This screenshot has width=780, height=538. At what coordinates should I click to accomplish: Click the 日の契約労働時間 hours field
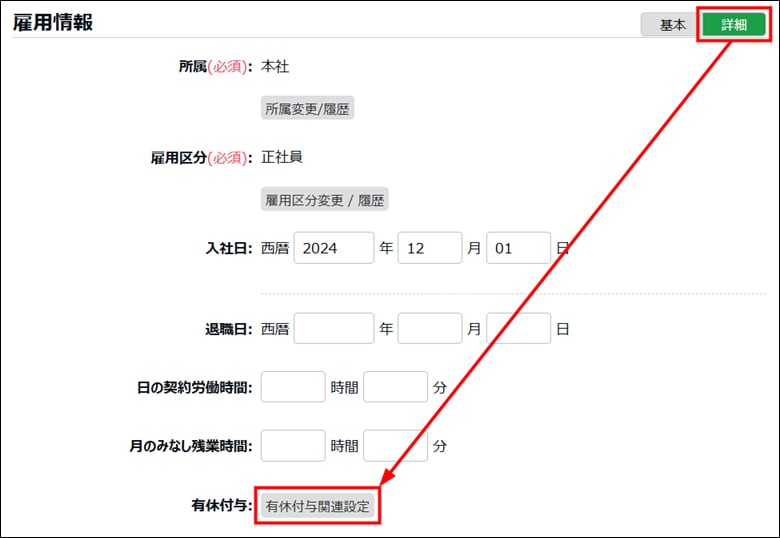[293, 386]
